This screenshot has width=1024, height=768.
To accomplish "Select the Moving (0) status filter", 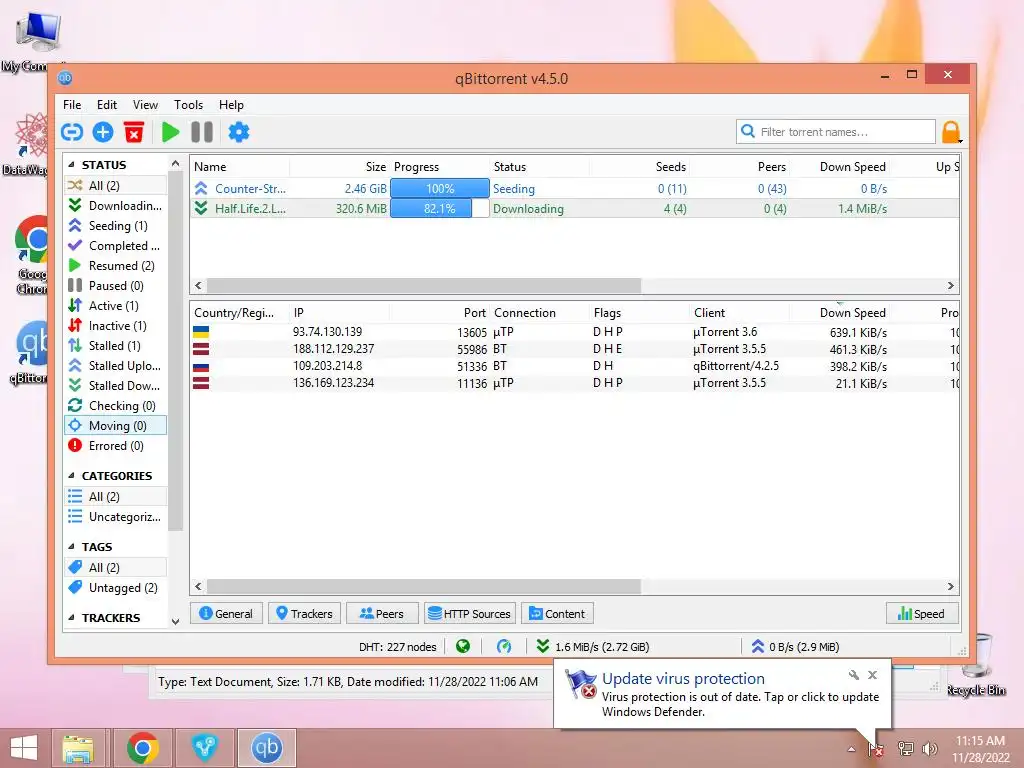I will pos(116,426).
